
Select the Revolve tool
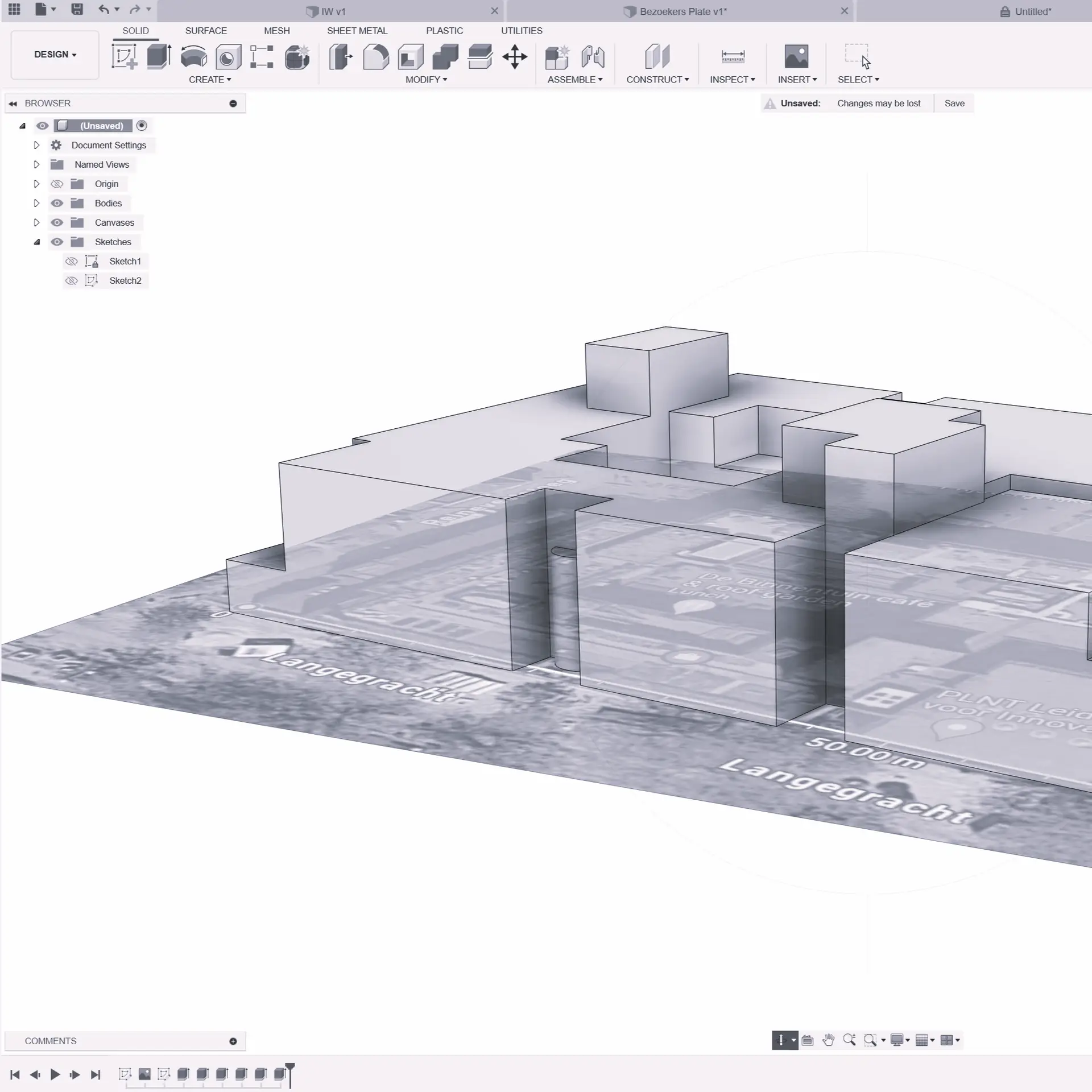coord(193,57)
